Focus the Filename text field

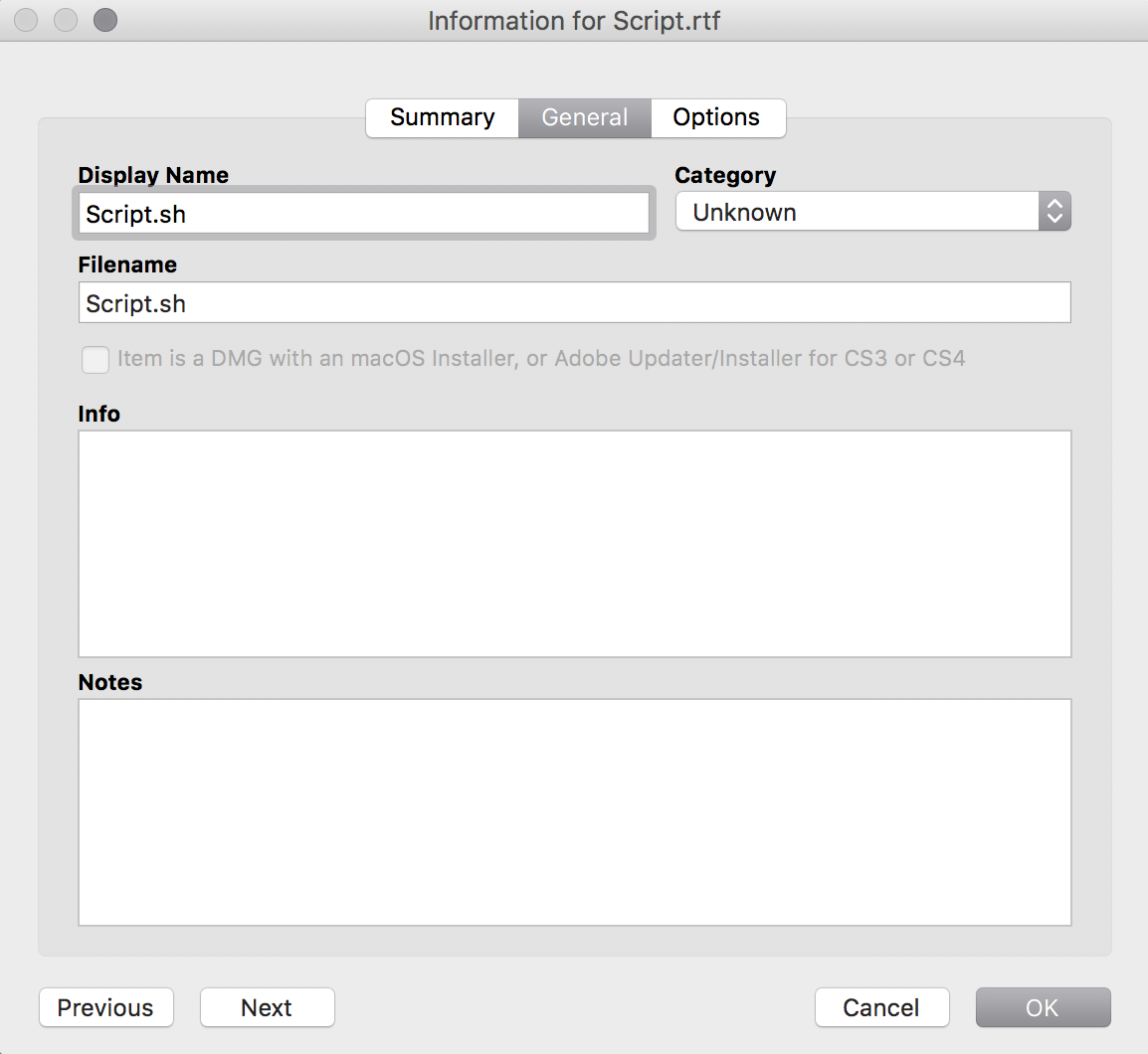coord(575,302)
